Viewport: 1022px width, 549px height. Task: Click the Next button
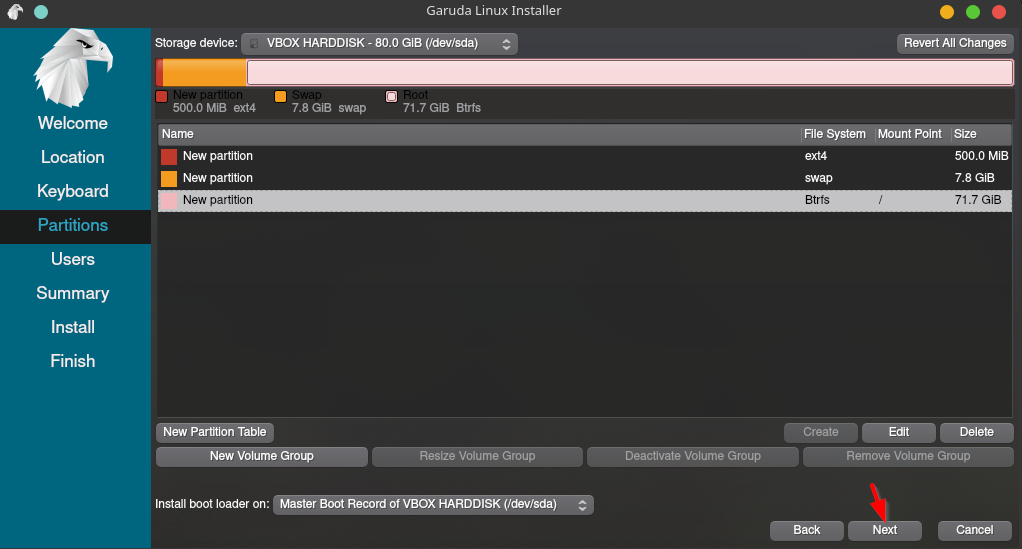click(884, 531)
